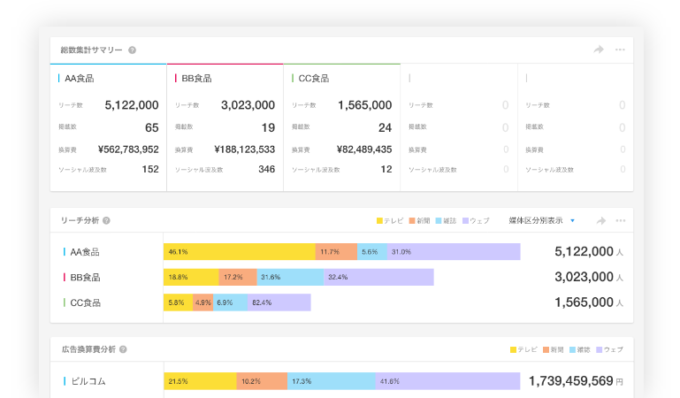Click the 10.2% segment of ビルコム bar
Viewport: 680px width, 398px height.
(262, 381)
